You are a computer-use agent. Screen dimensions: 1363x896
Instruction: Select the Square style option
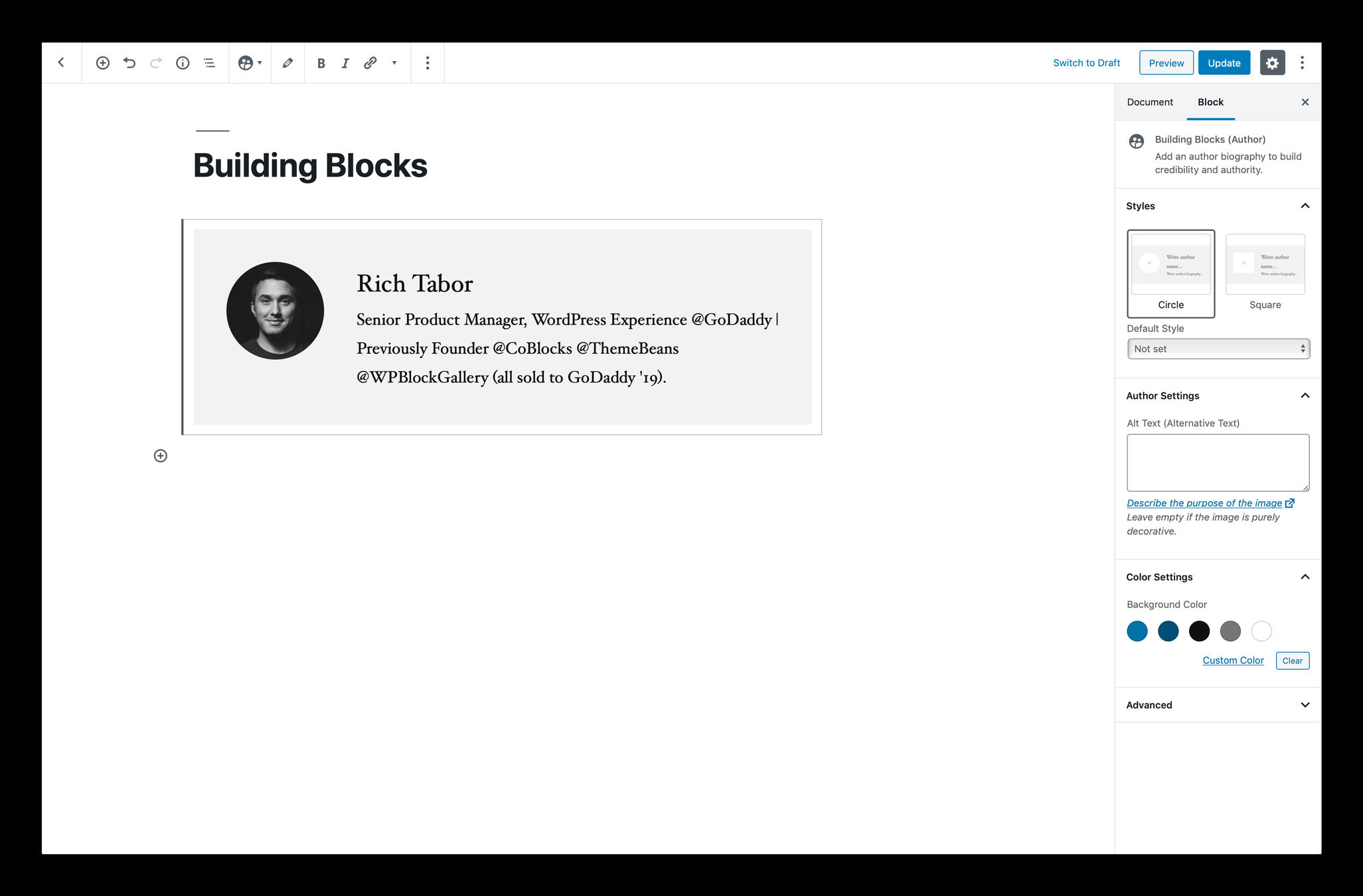(1265, 273)
